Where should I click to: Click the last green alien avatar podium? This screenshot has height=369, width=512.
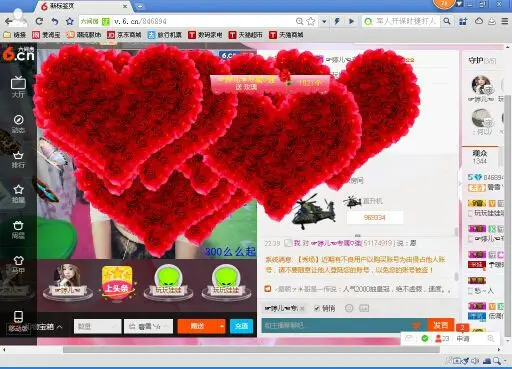[226, 282]
